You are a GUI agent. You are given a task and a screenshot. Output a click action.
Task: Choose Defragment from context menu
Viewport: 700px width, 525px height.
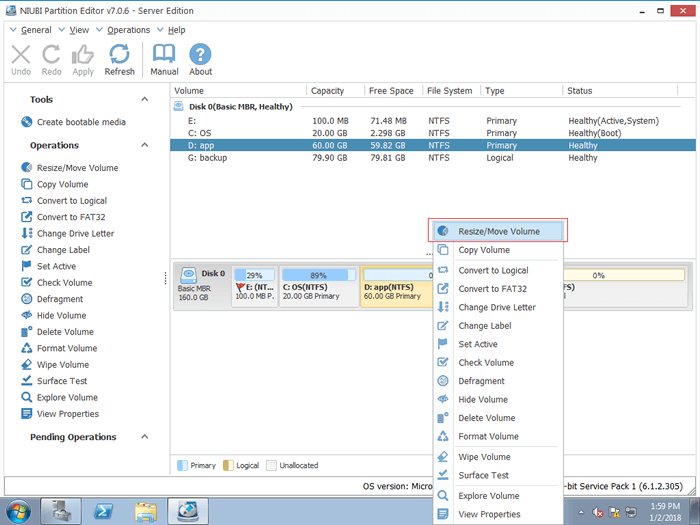coord(498,381)
